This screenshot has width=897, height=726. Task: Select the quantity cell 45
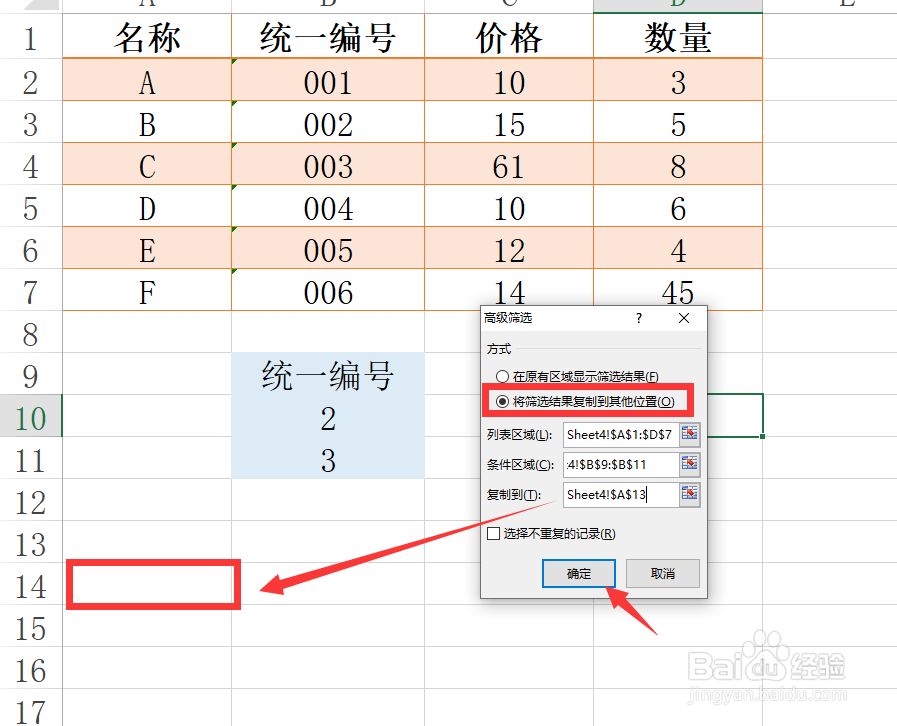tap(678, 290)
